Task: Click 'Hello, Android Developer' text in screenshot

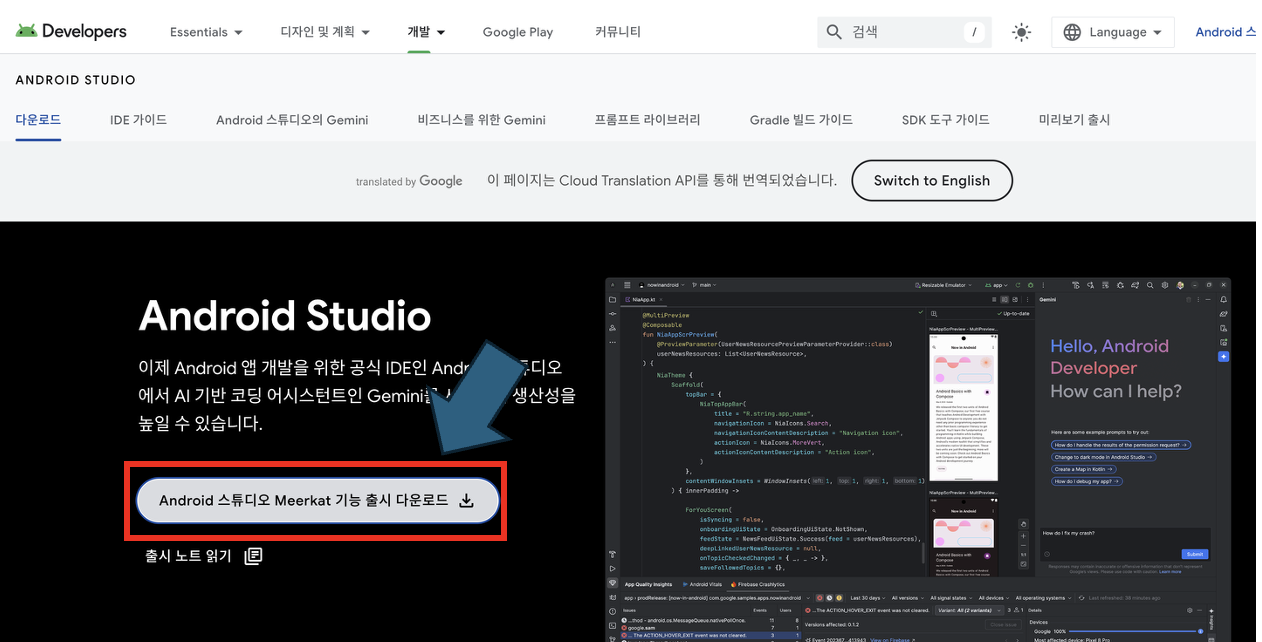Action: pyautogui.click(x=1109, y=357)
